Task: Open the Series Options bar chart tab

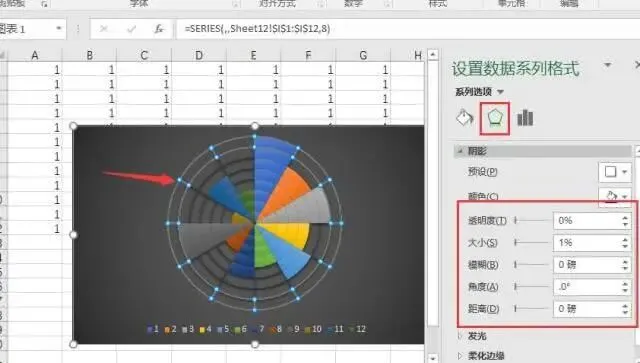Action: [x=525, y=118]
